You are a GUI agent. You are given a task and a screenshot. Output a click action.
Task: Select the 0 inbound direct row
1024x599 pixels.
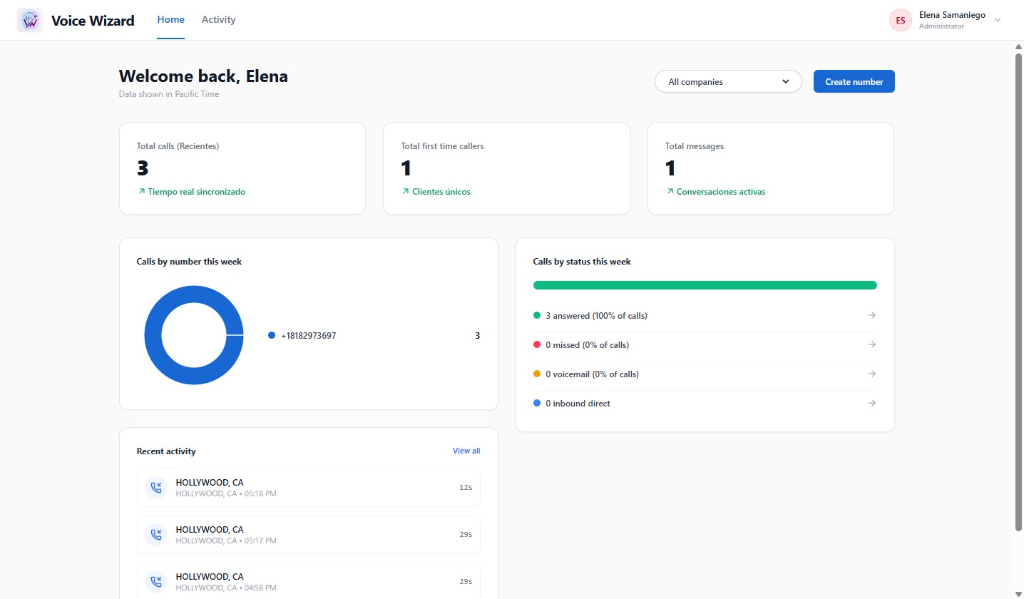click(705, 403)
